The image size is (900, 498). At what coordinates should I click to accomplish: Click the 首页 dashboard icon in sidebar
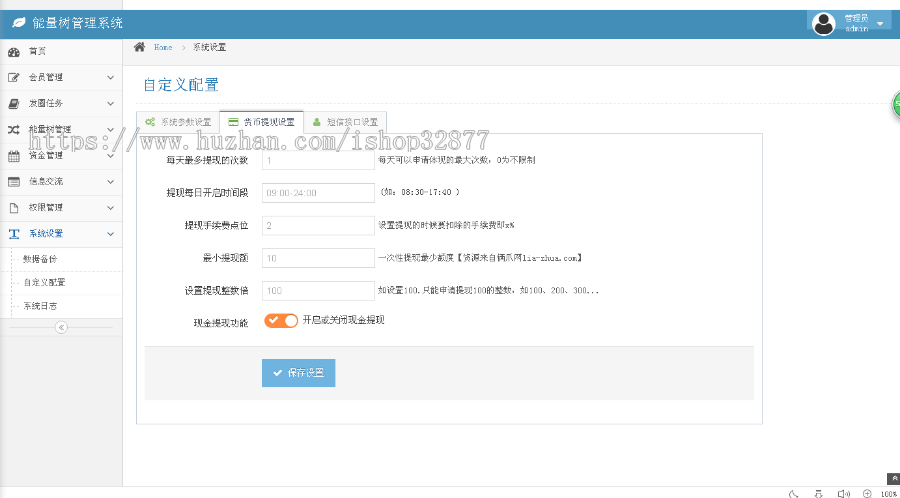click(14, 52)
